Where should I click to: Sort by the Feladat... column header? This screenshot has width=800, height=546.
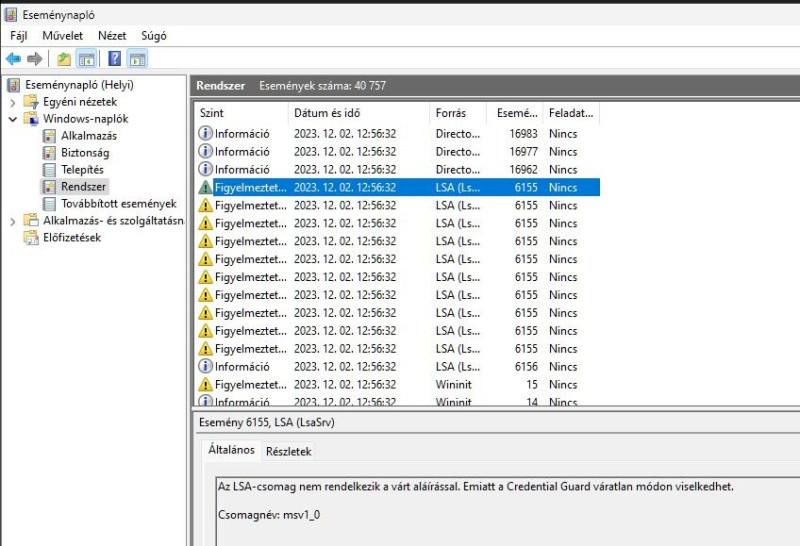(x=571, y=113)
